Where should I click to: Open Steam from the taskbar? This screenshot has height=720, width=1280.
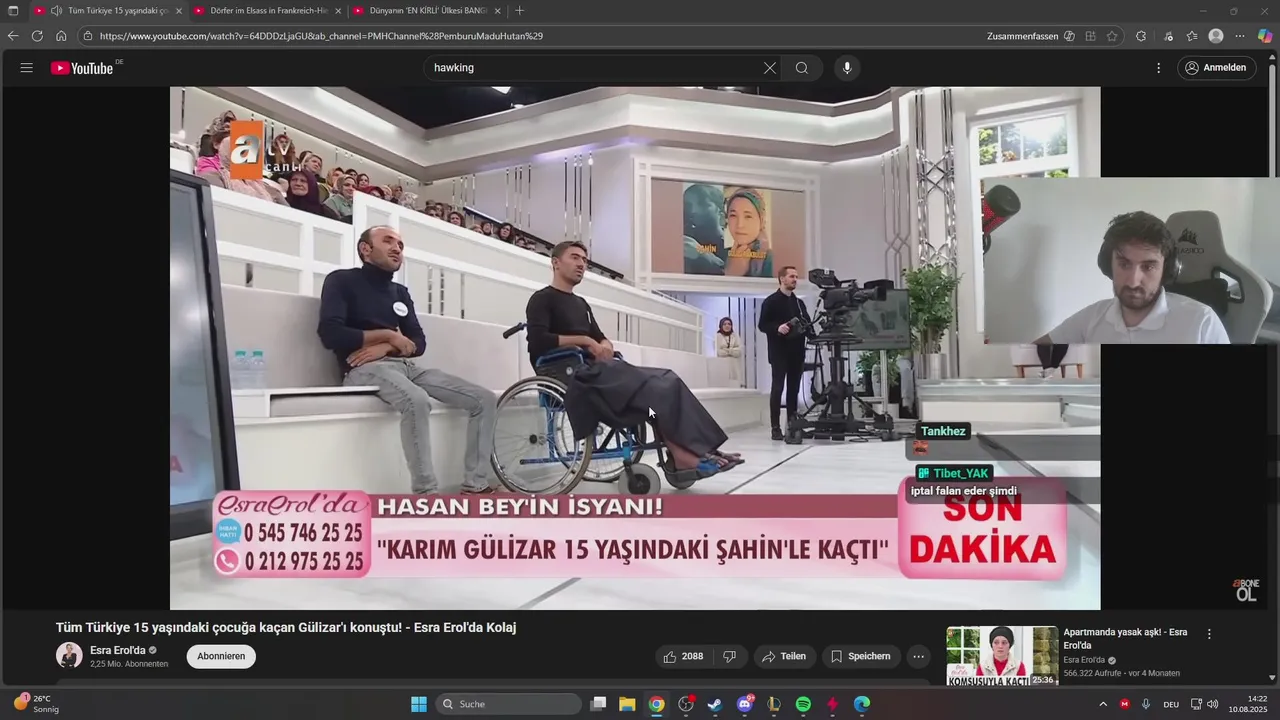(715, 704)
